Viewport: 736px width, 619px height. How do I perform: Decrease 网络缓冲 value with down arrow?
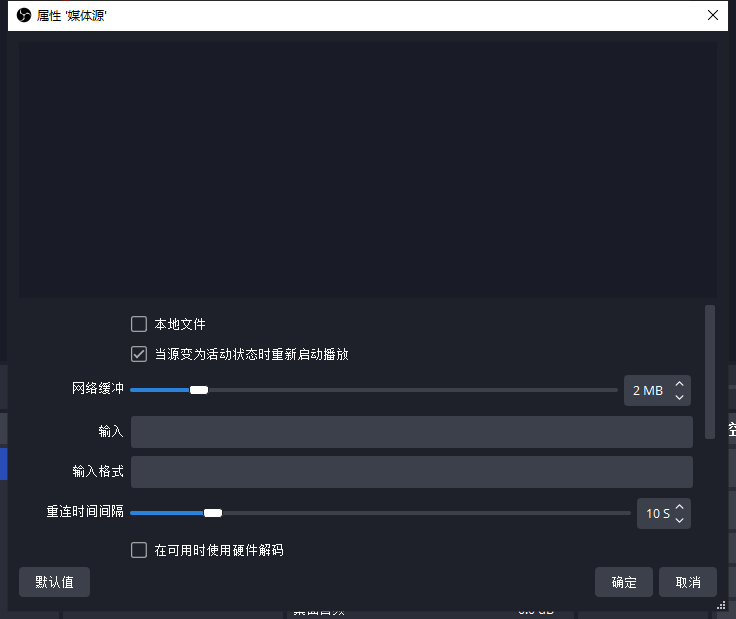[x=680, y=397]
